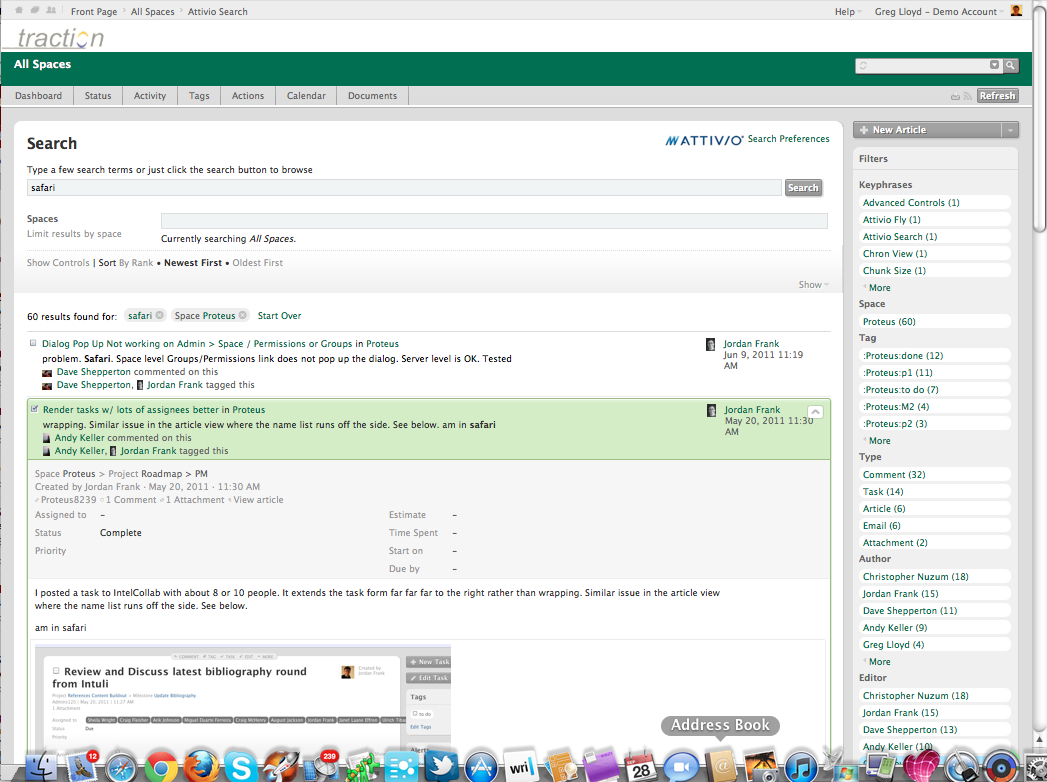The height and width of the screenshot is (782, 1047).
Task: Toggle the checkbox for Render tasks result
Action: [35, 409]
